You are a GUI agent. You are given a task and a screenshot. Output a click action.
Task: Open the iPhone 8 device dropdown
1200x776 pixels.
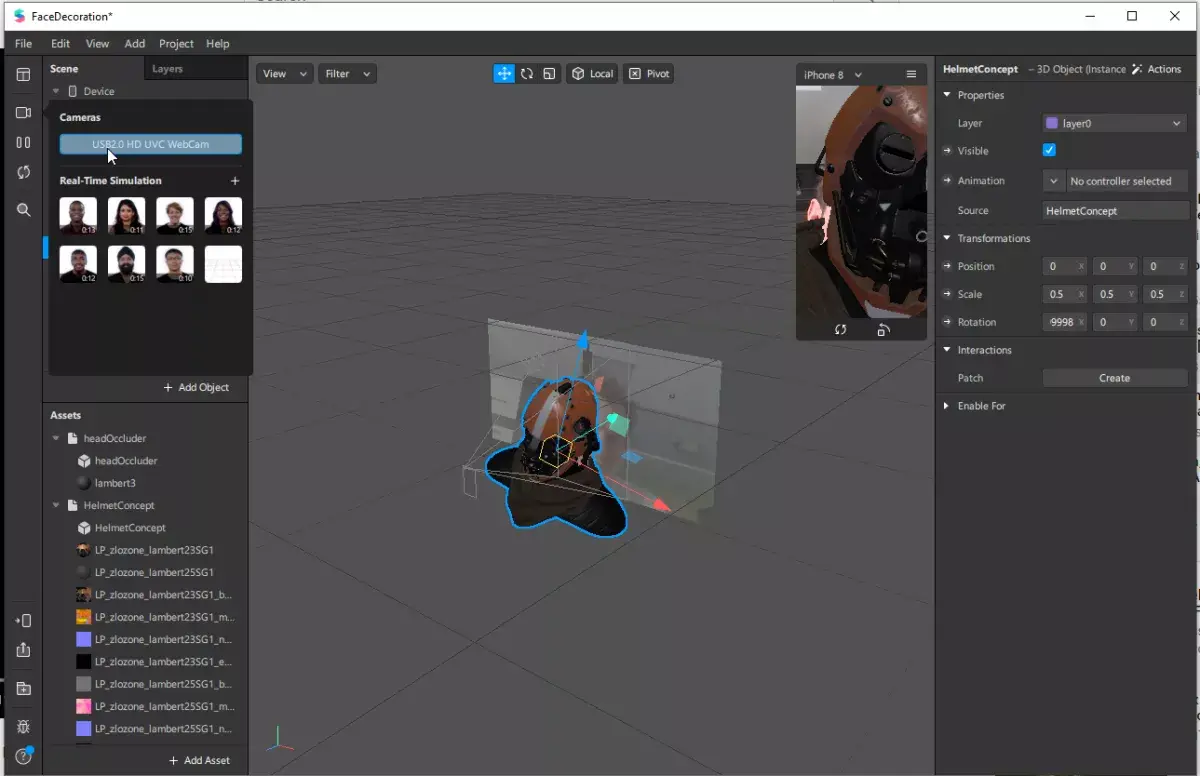pyautogui.click(x=833, y=75)
